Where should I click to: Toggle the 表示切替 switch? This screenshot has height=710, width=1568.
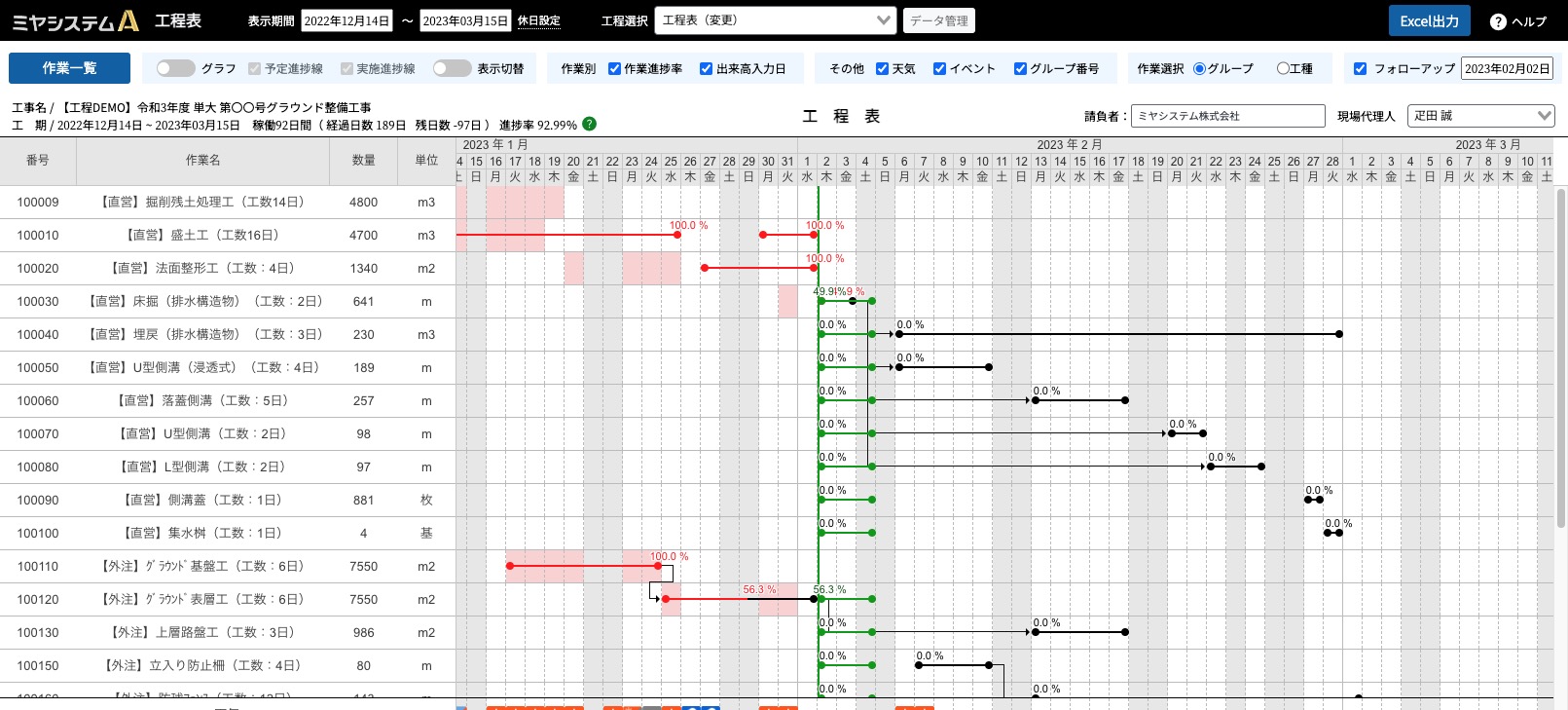(x=452, y=68)
